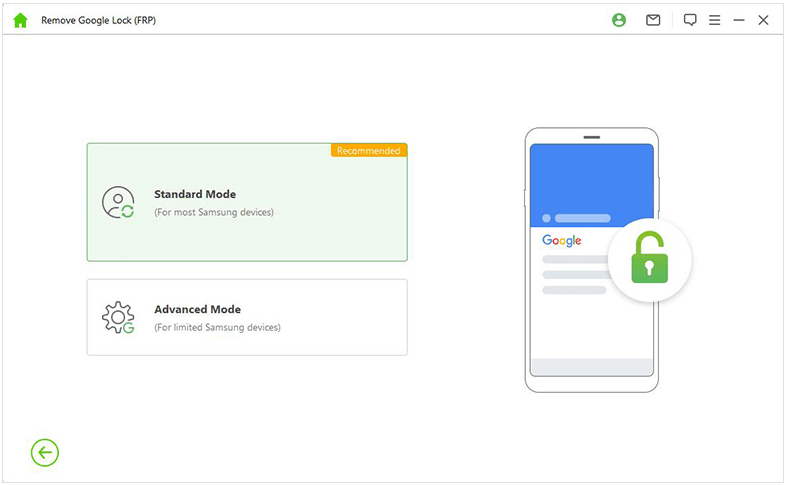Click "(For most Samsung devices)" text
Image resolution: width=787 pixels, height=485 pixels.
click(214, 212)
